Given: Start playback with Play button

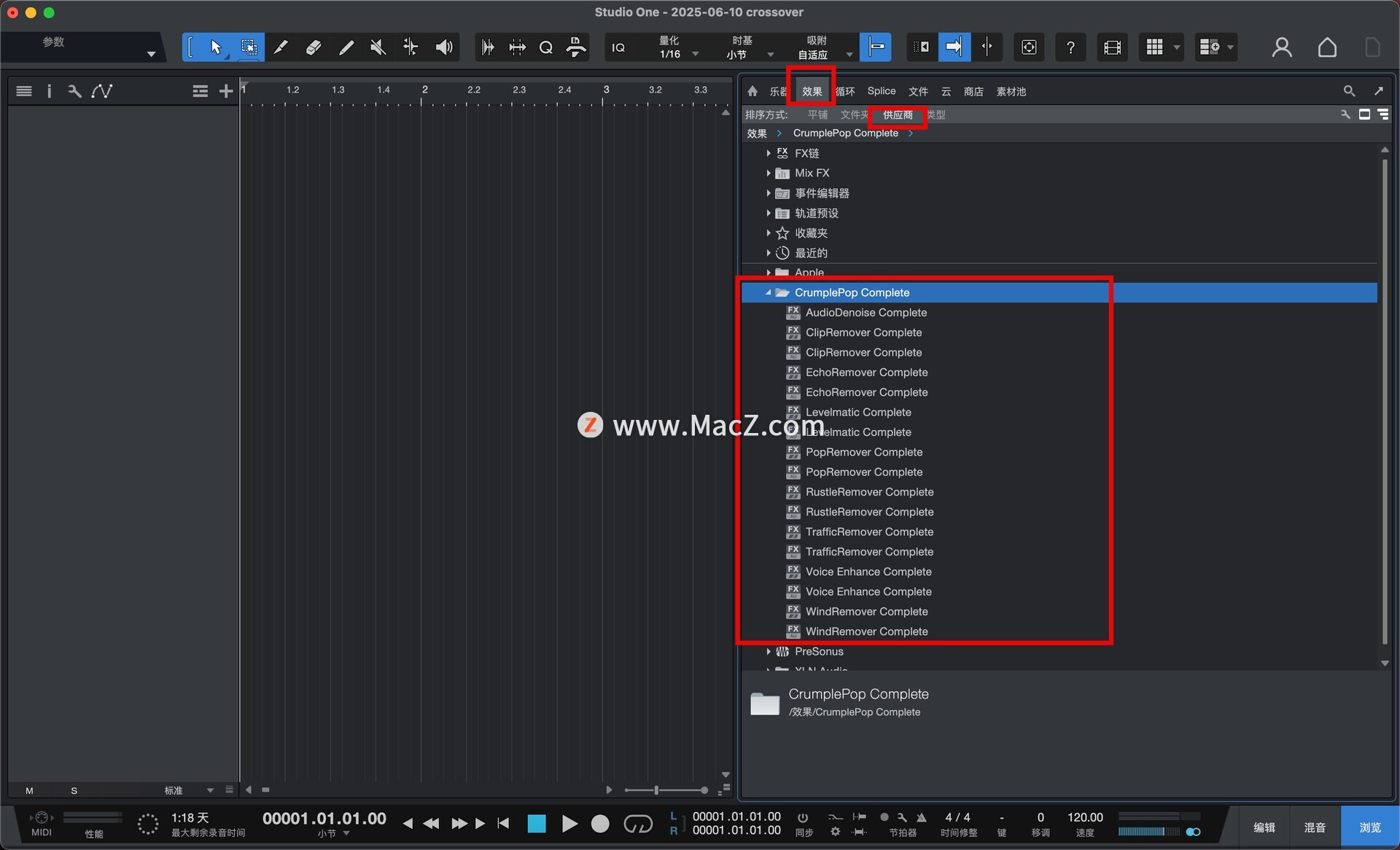Looking at the screenshot, I should (569, 824).
